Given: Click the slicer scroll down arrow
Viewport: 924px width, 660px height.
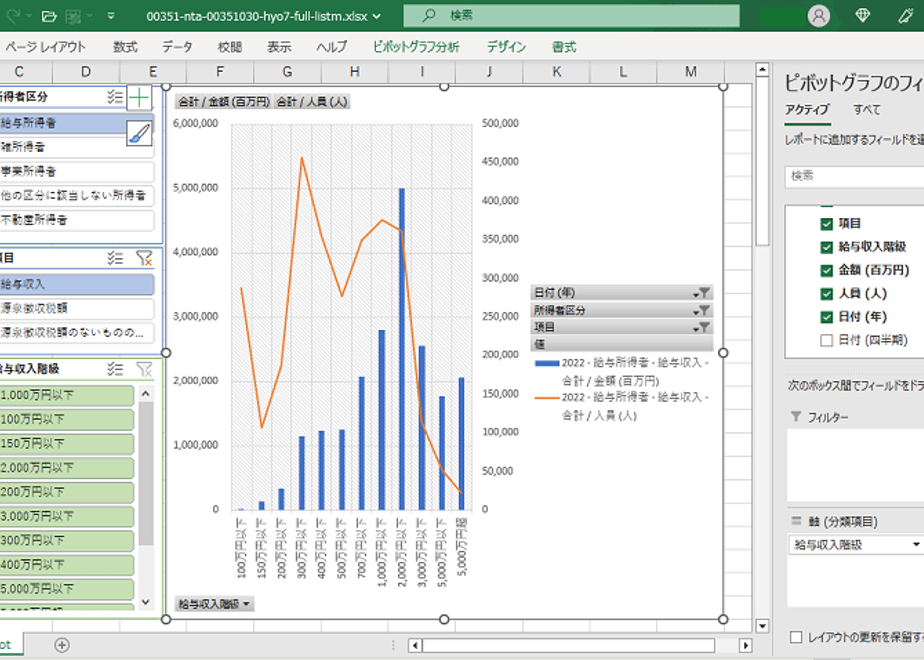Looking at the screenshot, I should pos(146,602).
